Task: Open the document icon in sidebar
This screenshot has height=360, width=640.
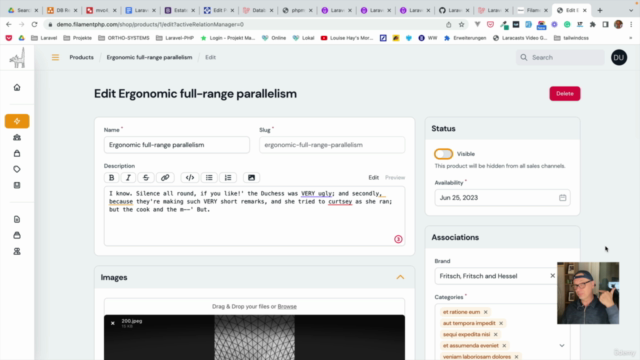Action: (17, 220)
